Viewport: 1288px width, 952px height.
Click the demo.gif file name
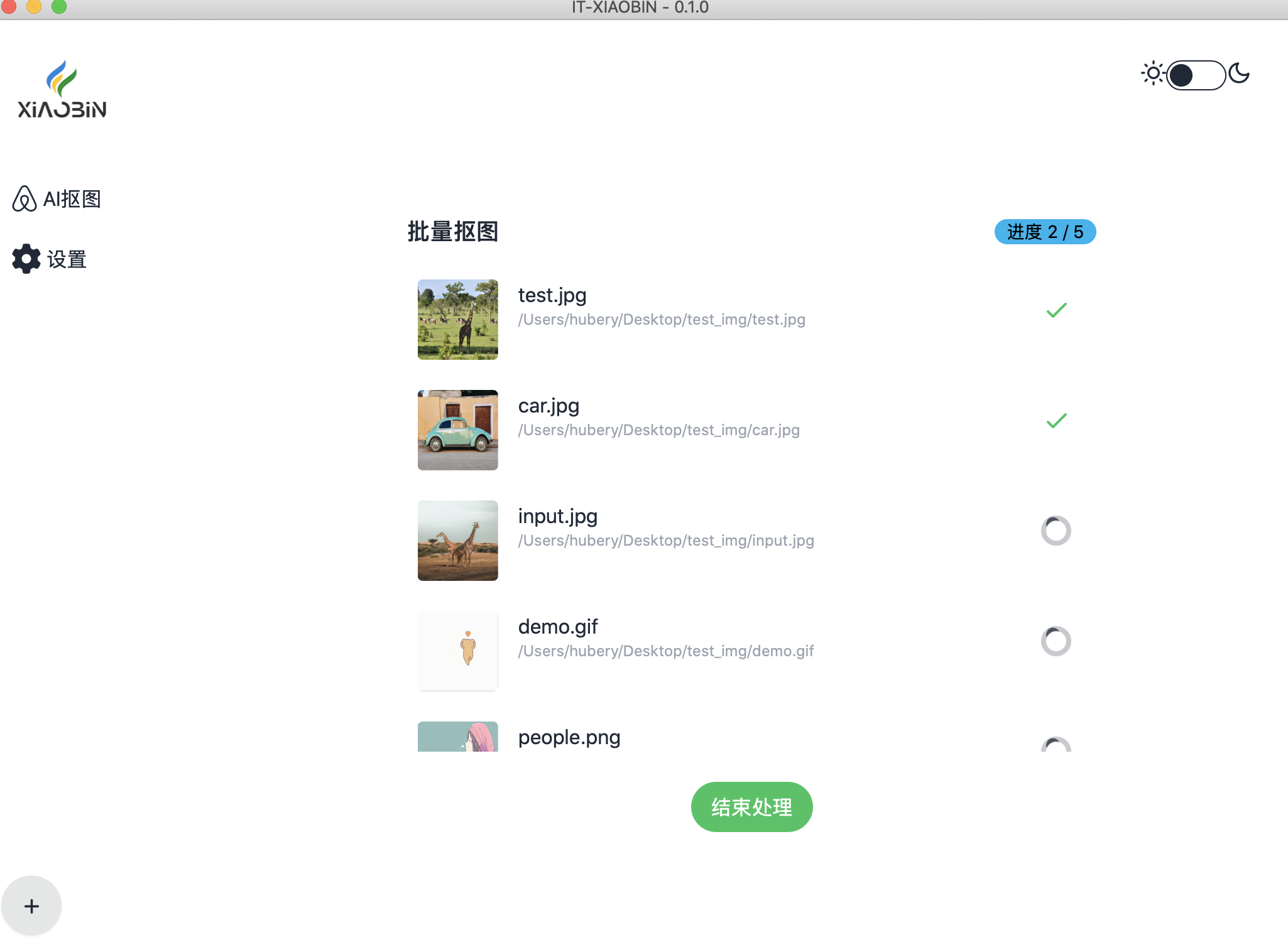pyautogui.click(x=558, y=627)
